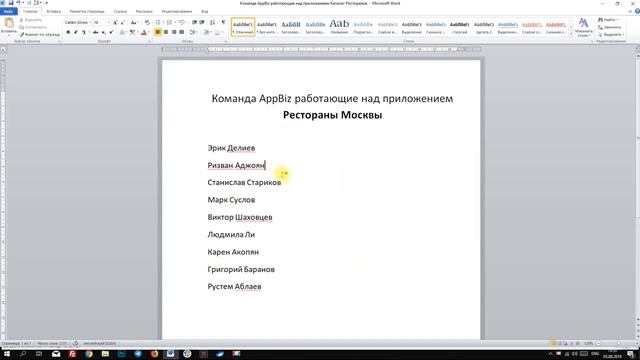Screen dimensions: 640x360
Task: Align text to the right
Action: coord(174,32)
